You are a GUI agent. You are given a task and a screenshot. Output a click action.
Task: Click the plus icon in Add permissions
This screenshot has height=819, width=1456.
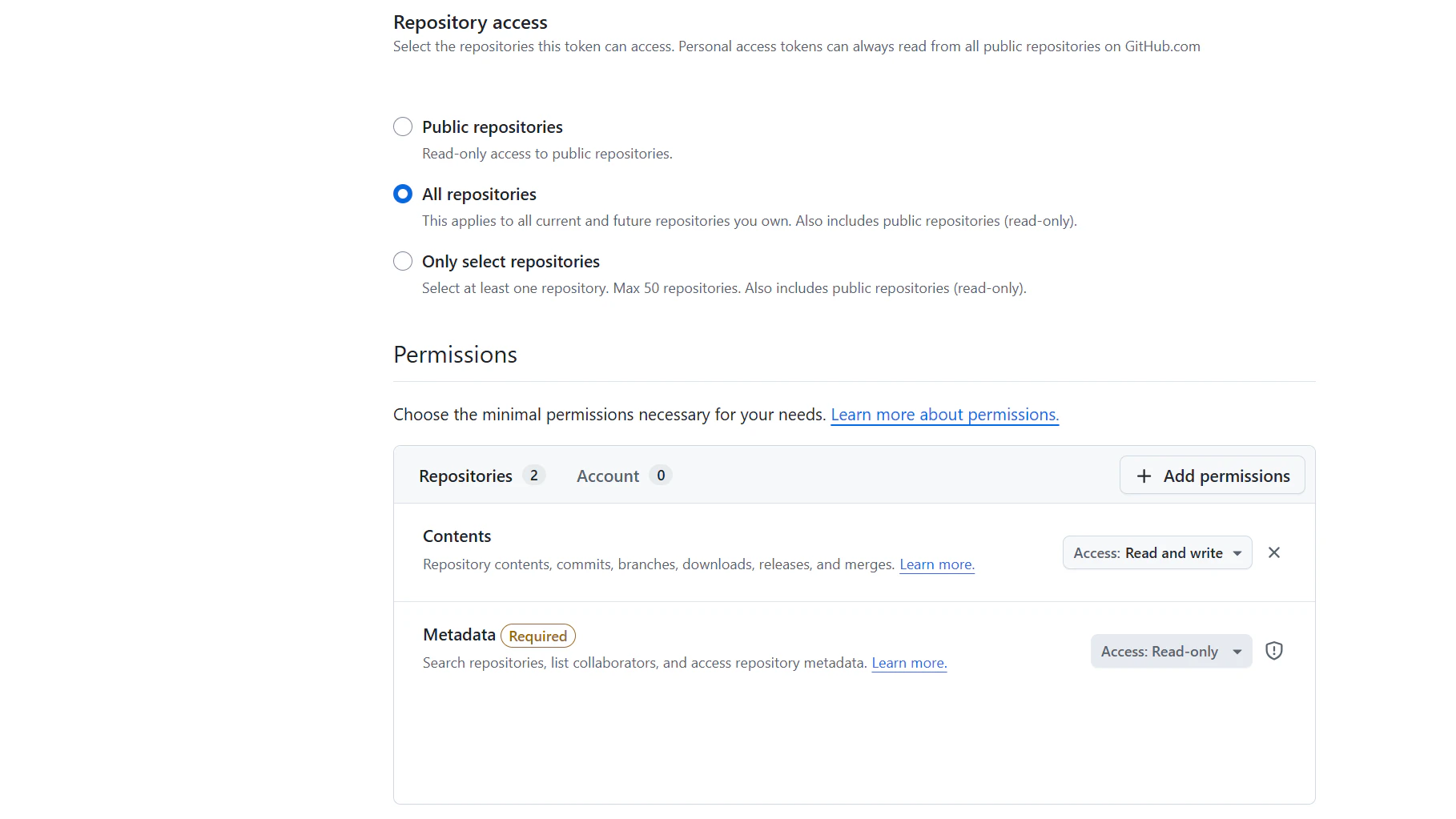tap(1144, 476)
